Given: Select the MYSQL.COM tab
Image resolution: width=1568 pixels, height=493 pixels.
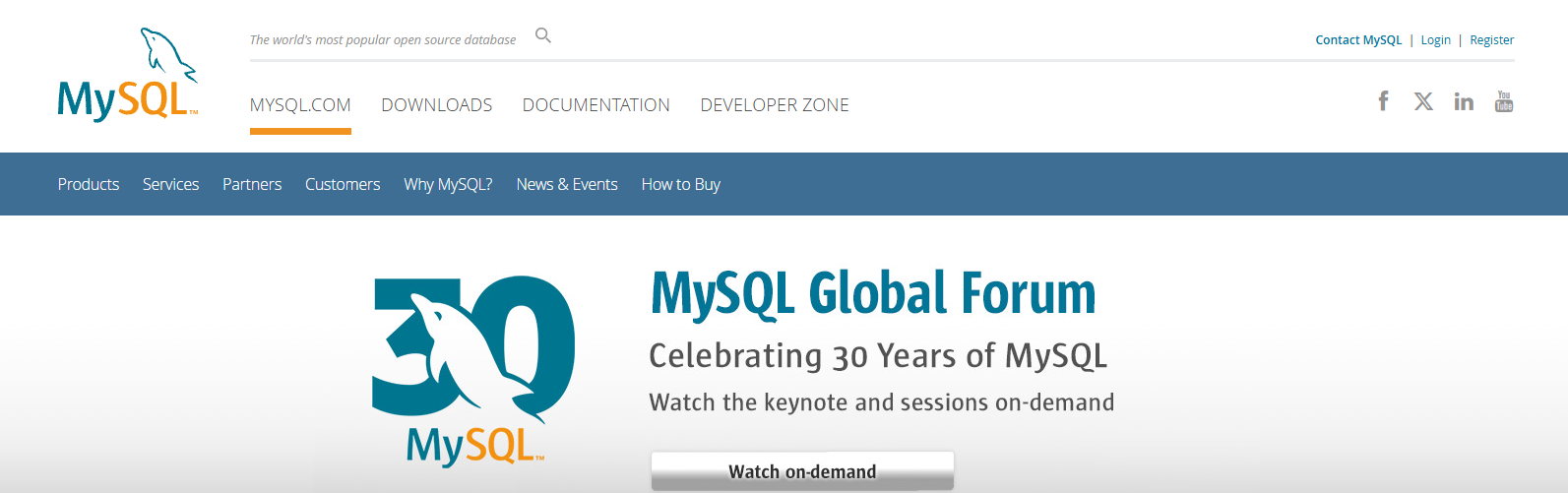Looking at the screenshot, I should 300,105.
